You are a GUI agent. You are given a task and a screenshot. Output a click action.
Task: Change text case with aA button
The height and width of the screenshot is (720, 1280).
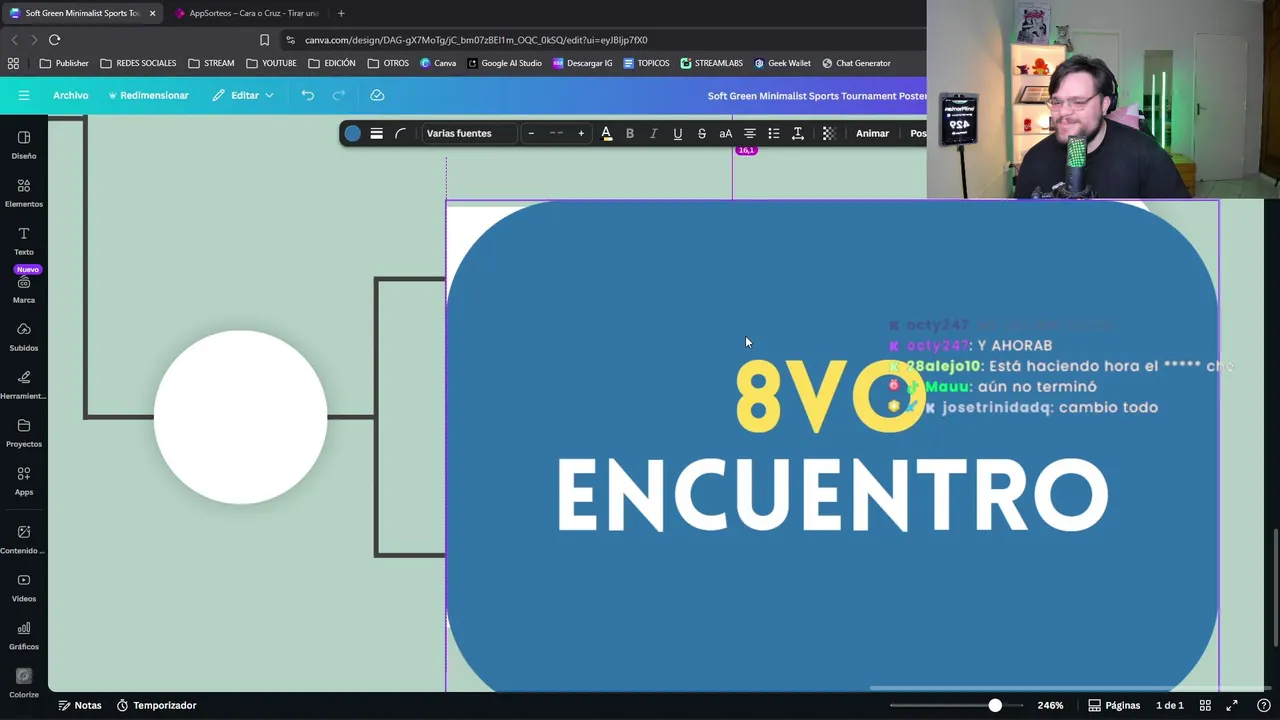pyautogui.click(x=725, y=133)
